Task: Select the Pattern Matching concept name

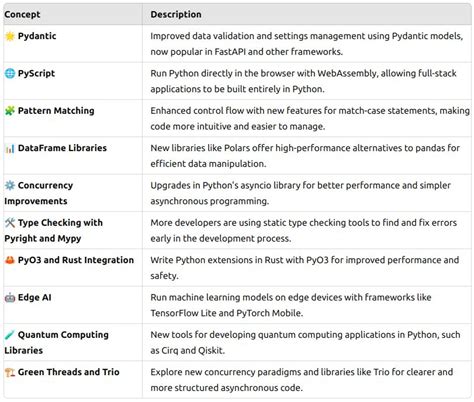Action: click(x=56, y=111)
